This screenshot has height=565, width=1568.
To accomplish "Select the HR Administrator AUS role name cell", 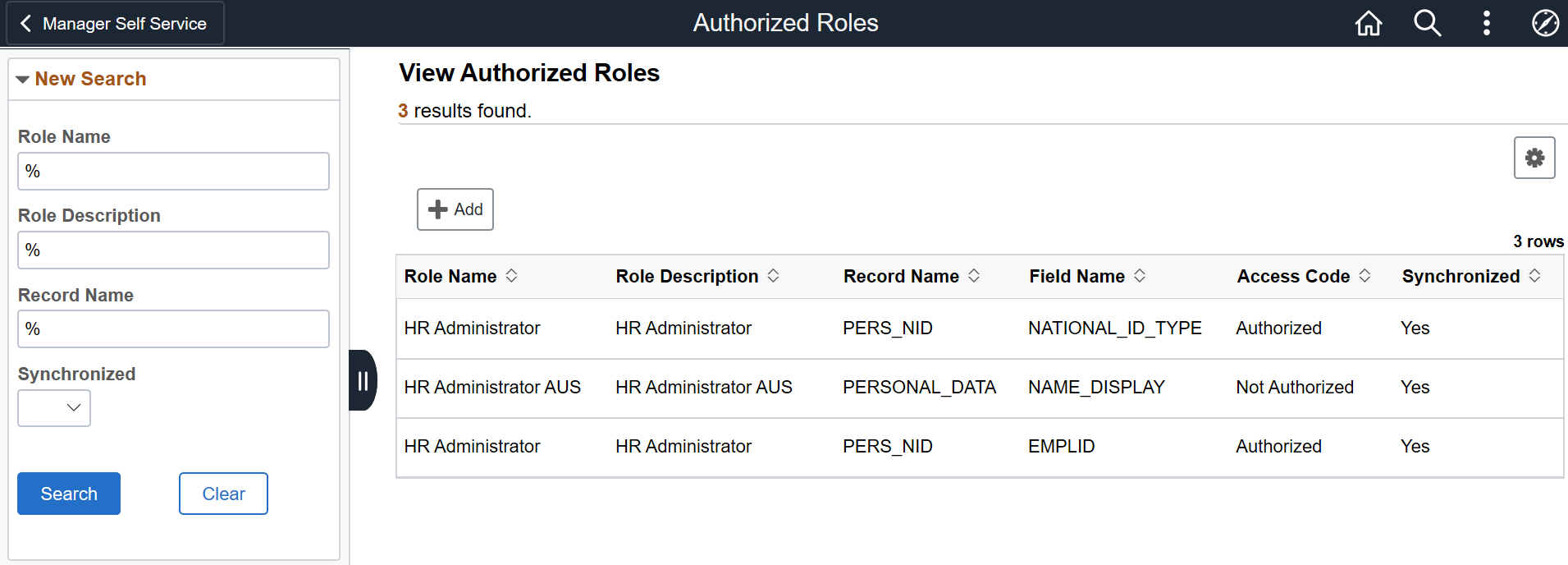I will tap(492, 388).
